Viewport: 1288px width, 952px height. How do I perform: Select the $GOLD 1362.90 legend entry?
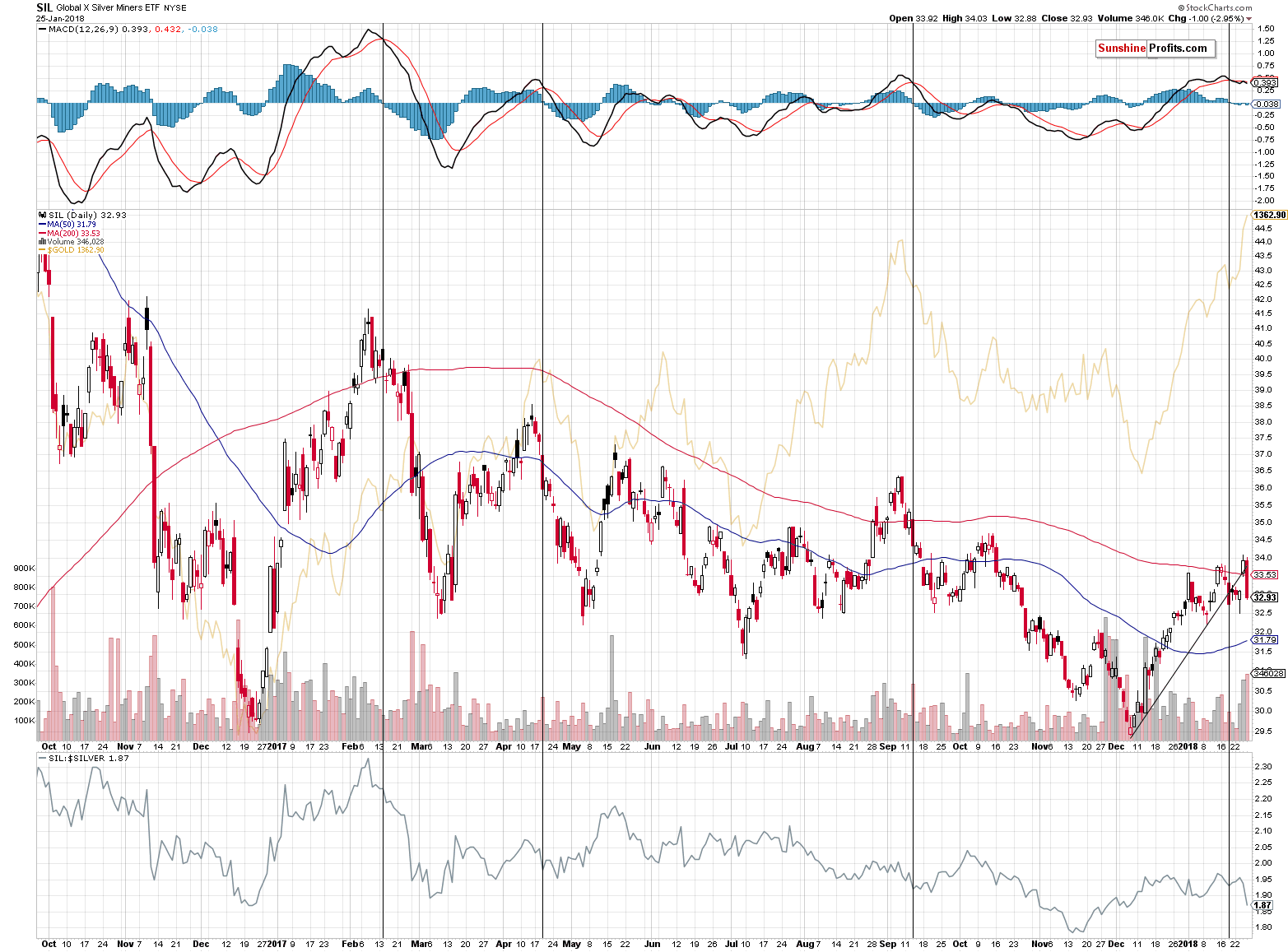(76, 250)
